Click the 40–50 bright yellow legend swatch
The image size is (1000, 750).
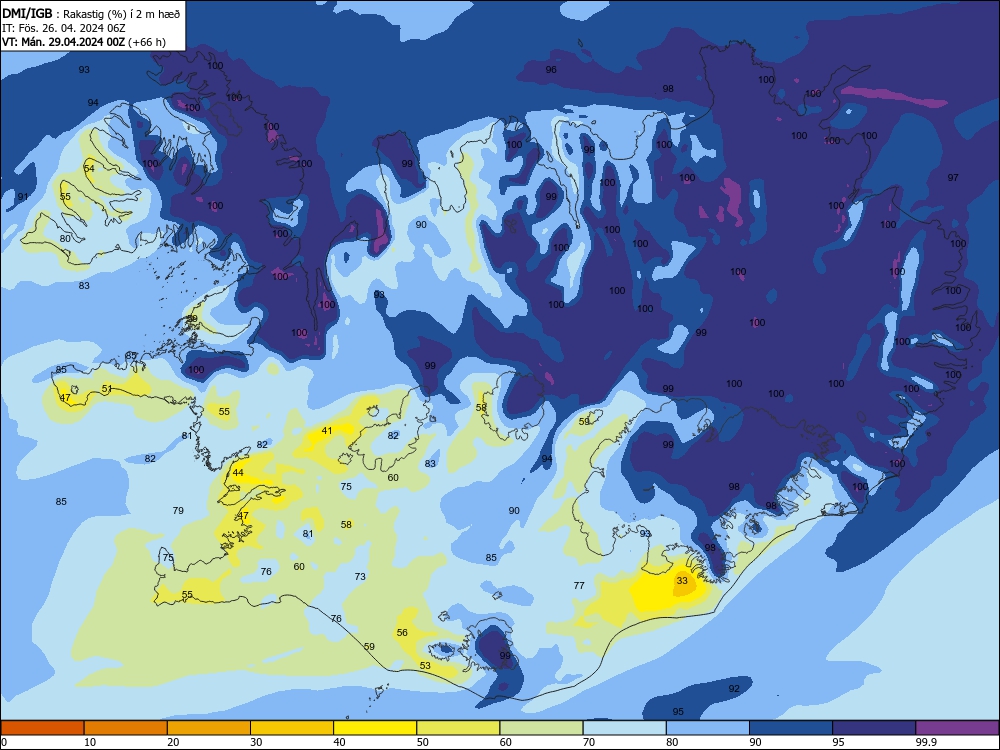pyautogui.click(x=375, y=728)
